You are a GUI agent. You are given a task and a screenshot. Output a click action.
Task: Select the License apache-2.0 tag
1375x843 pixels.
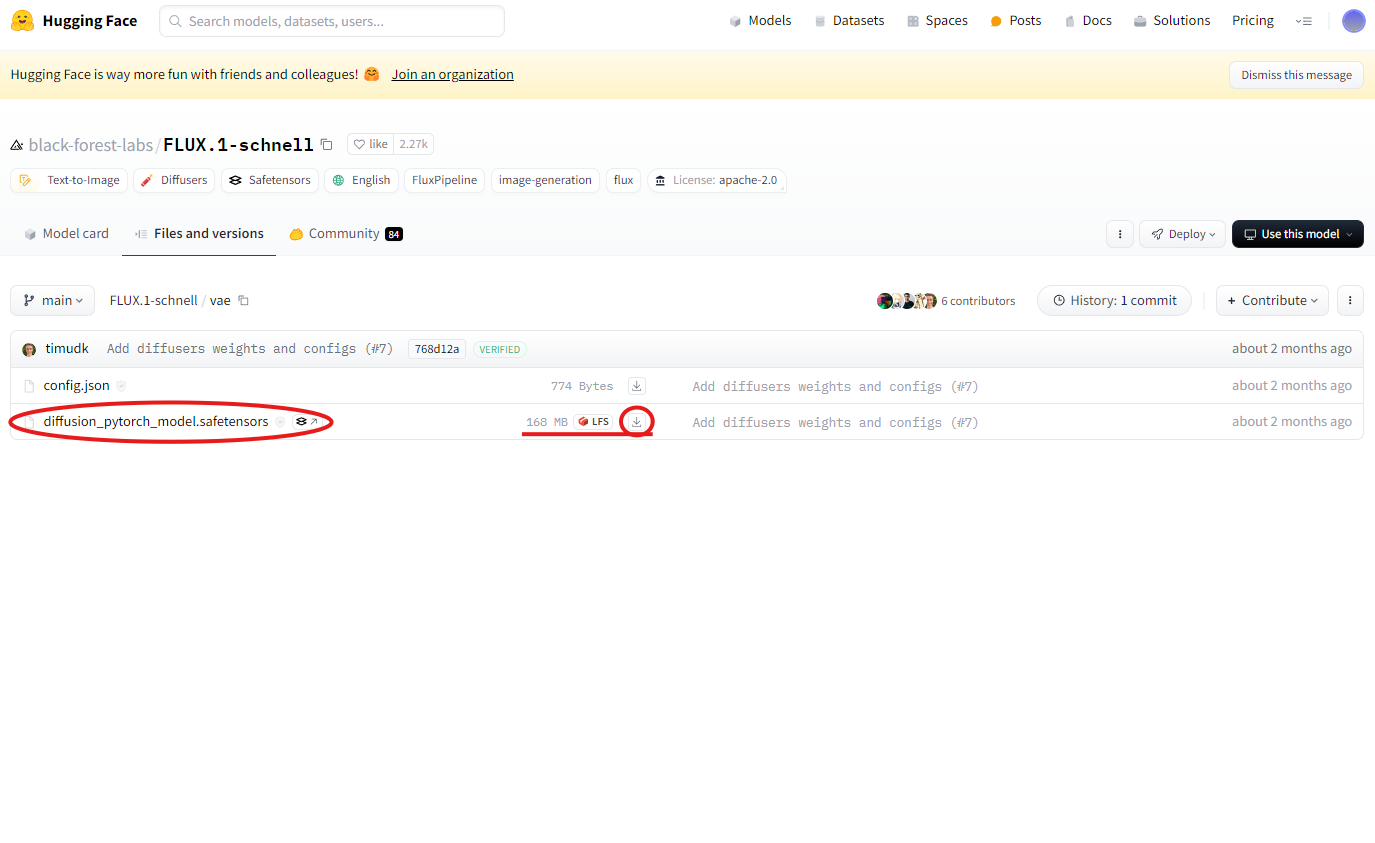tap(716, 180)
